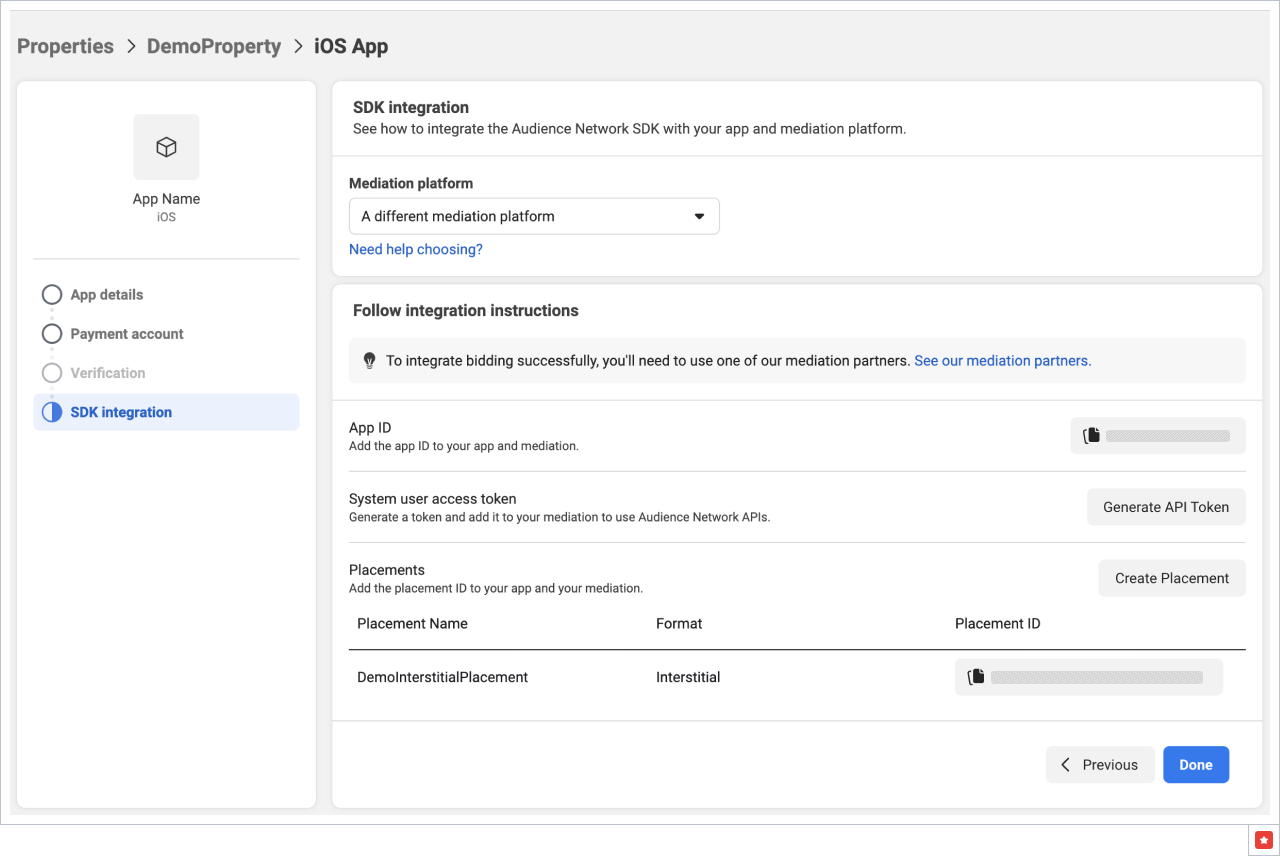Click the dropdown arrow for mediation platform

(699, 216)
